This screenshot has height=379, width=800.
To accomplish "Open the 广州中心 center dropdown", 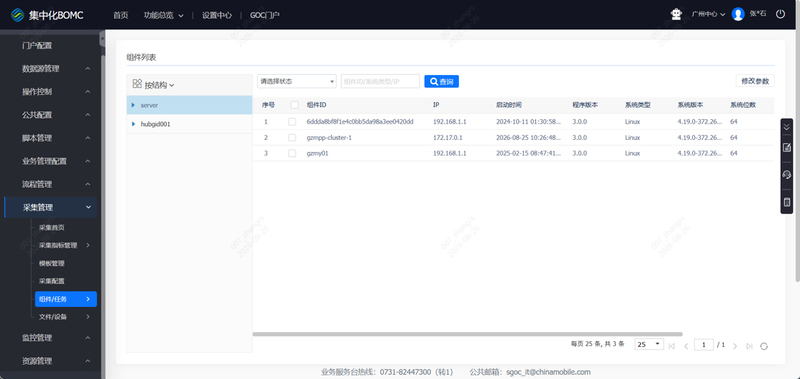I will [x=708, y=14].
